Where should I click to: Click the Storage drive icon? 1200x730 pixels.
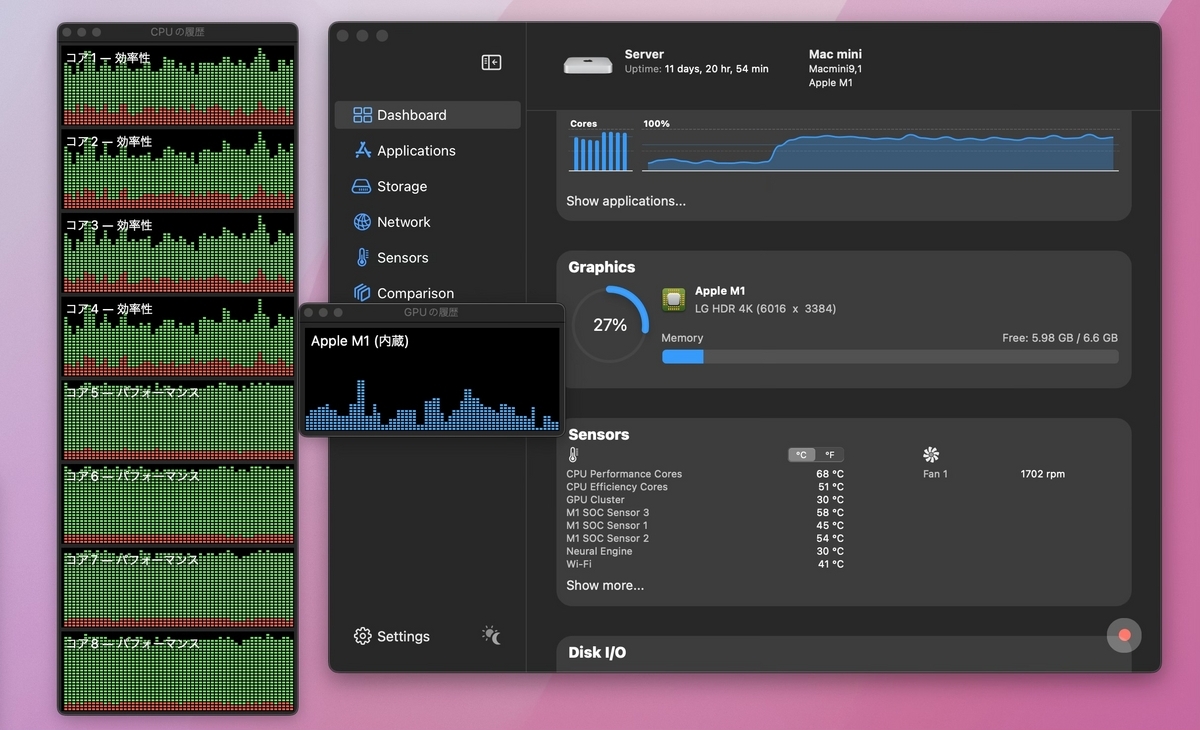(361, 187)
